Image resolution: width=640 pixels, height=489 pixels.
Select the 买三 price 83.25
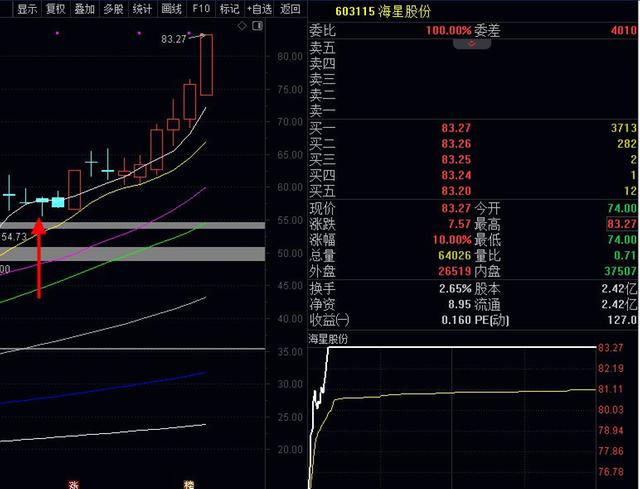point(456,159)
